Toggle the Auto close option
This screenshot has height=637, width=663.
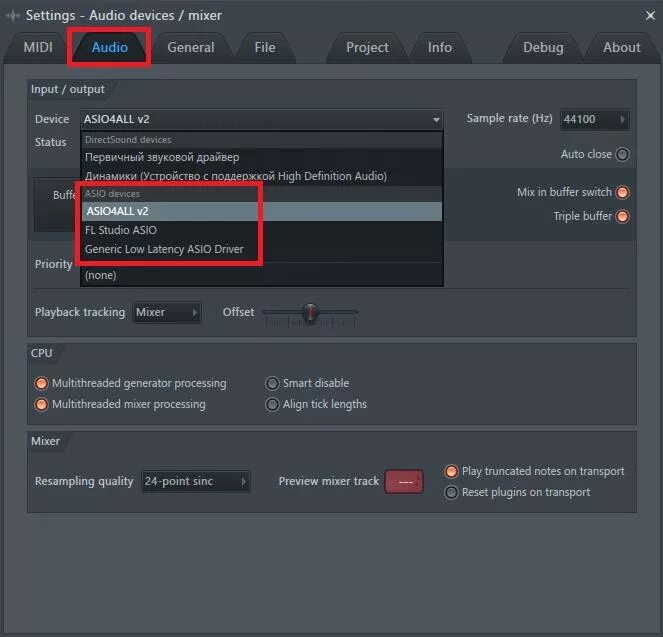(622, 154)
